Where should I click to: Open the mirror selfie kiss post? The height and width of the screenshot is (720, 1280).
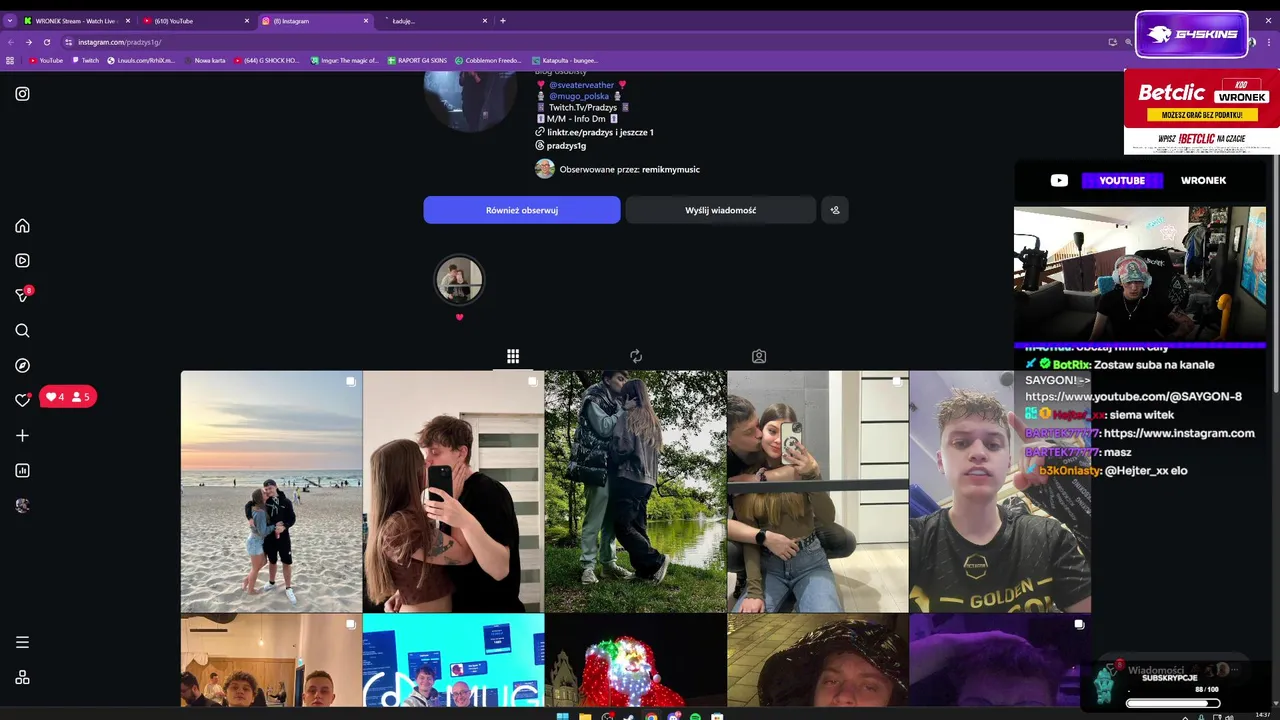coord(453,491)
